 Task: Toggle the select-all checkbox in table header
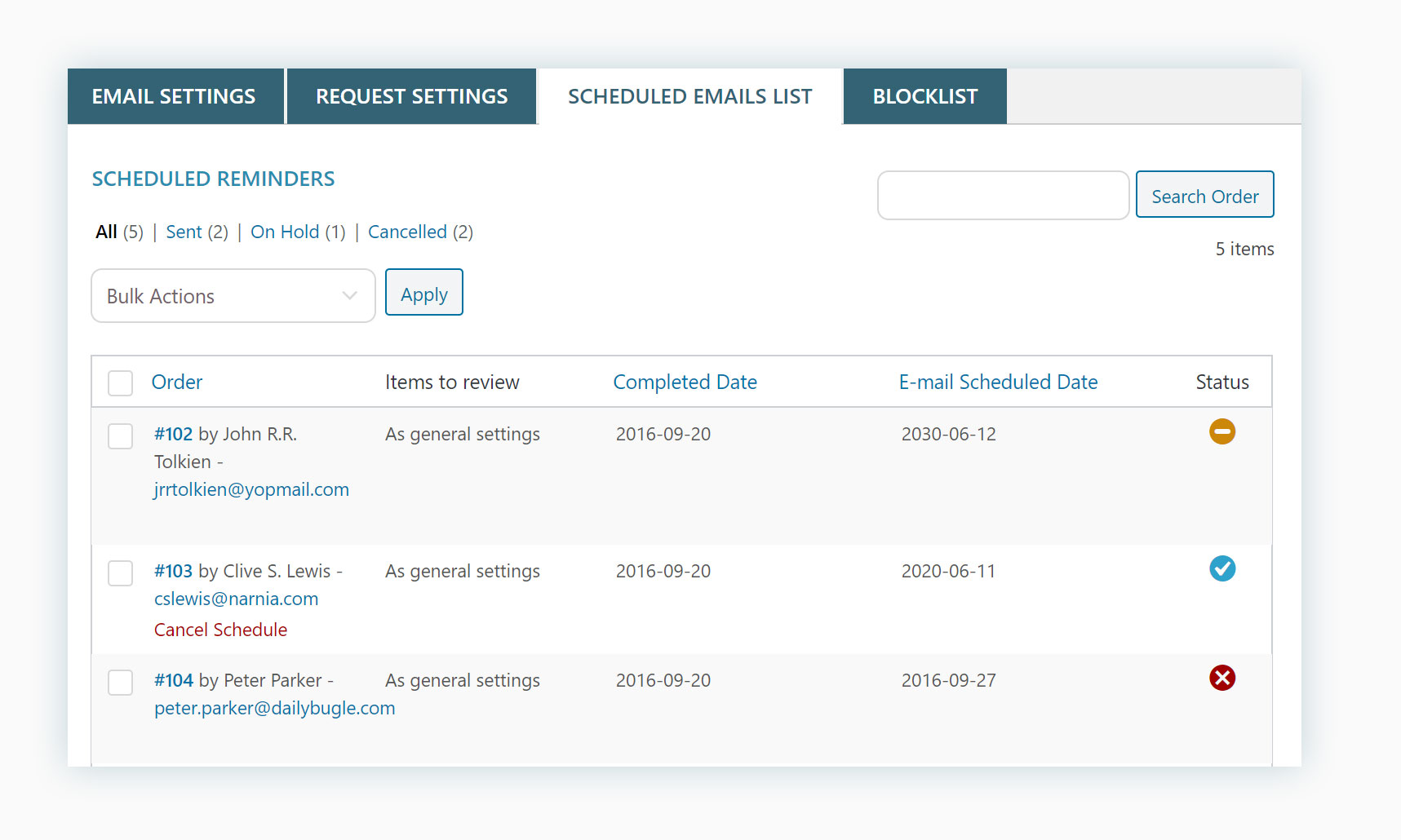coord(121,382)
